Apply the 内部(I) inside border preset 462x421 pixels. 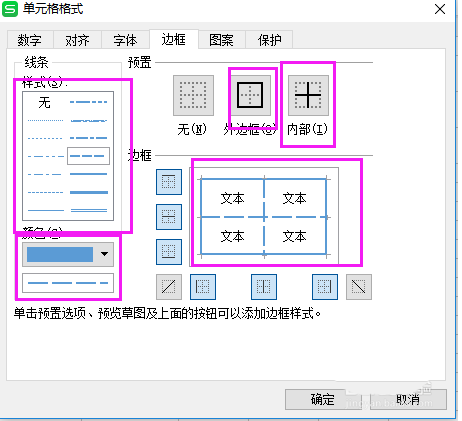[308, 95]
